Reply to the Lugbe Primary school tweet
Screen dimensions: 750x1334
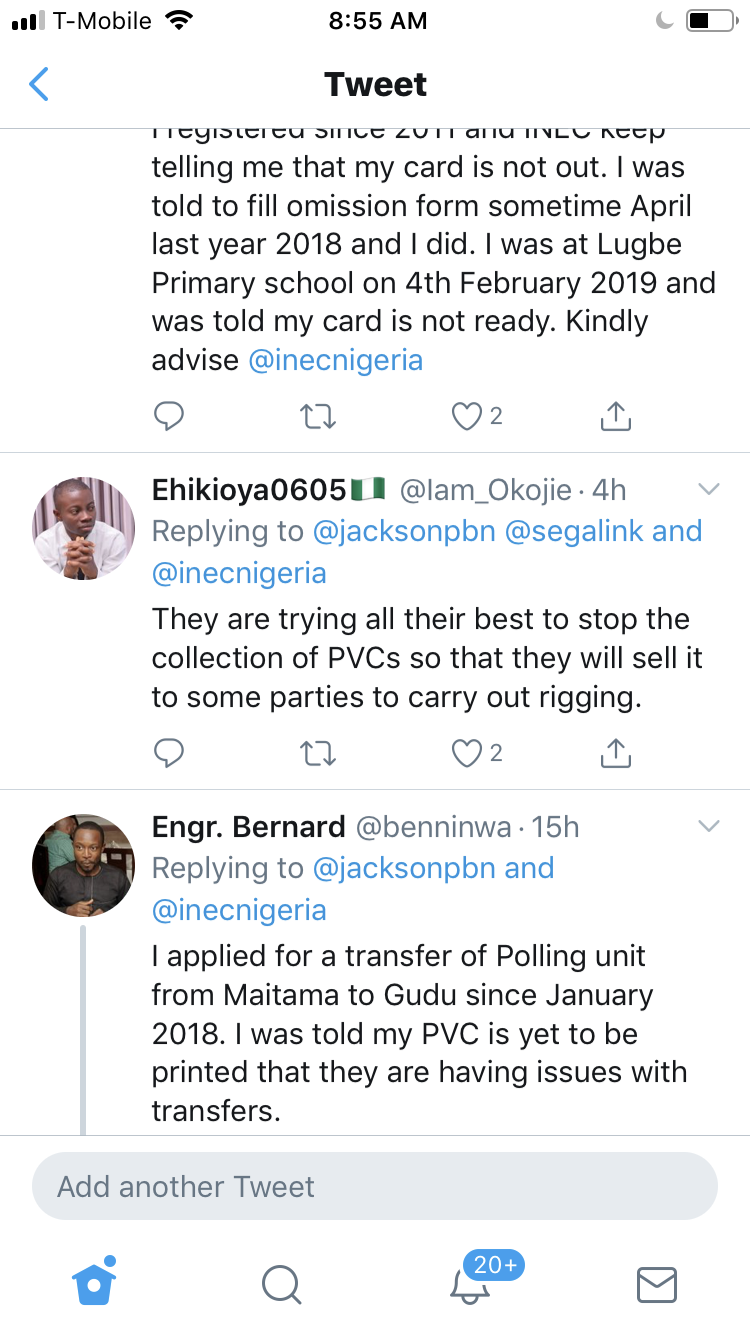pyautogui.click(x=169, y=416)
